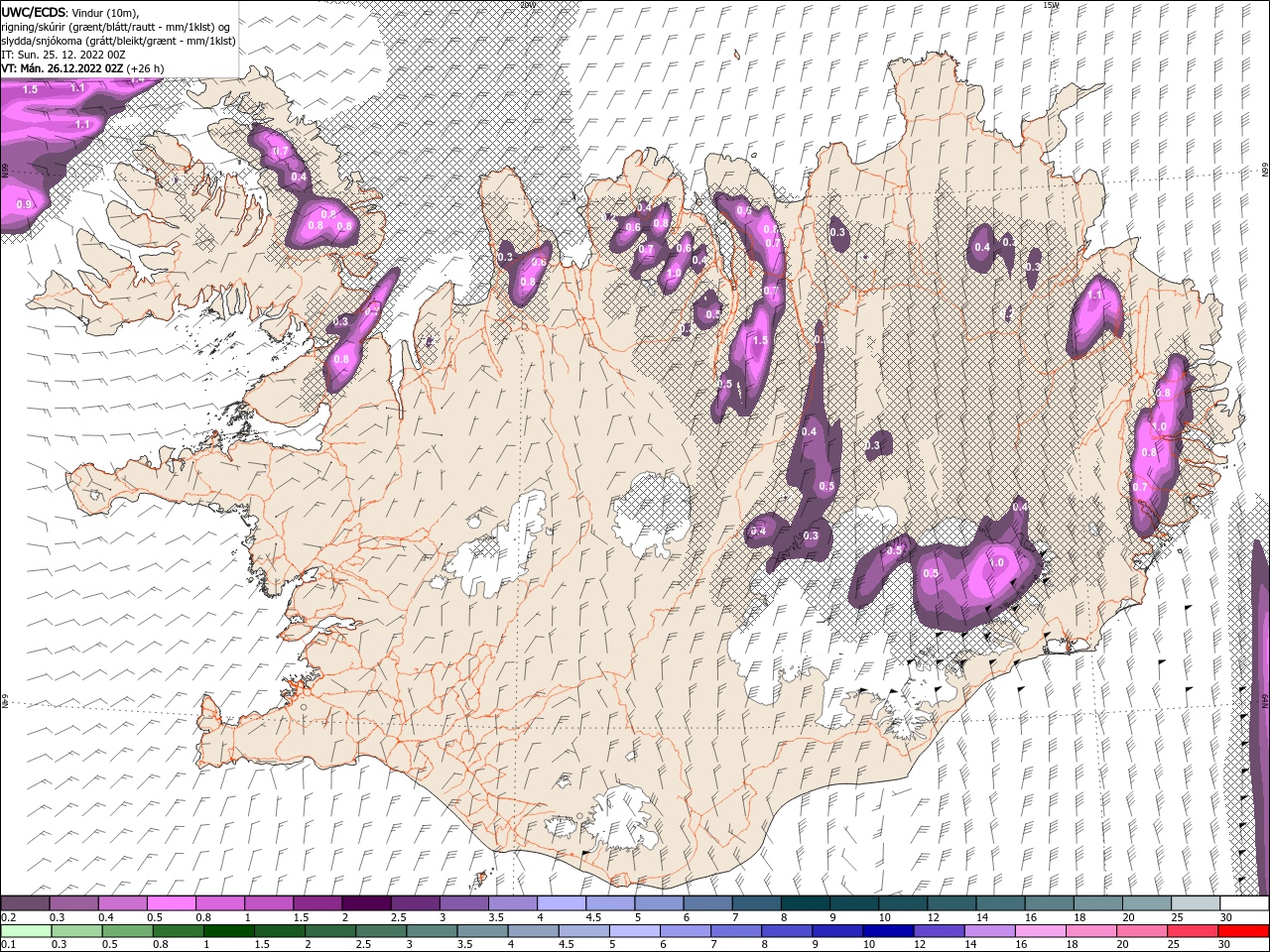Screen dimensions: 1270x952
Task: Choose the dark teal snow swatch at 8
Action: point(805,903)
